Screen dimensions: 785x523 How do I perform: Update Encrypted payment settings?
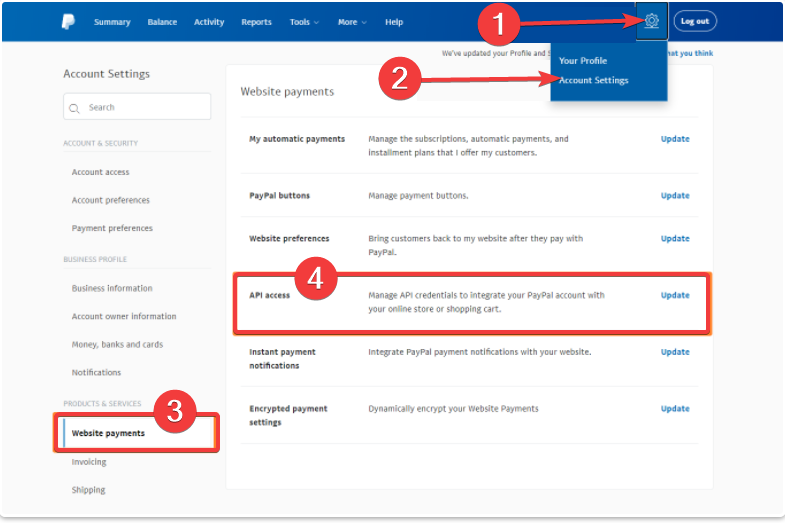675,408
